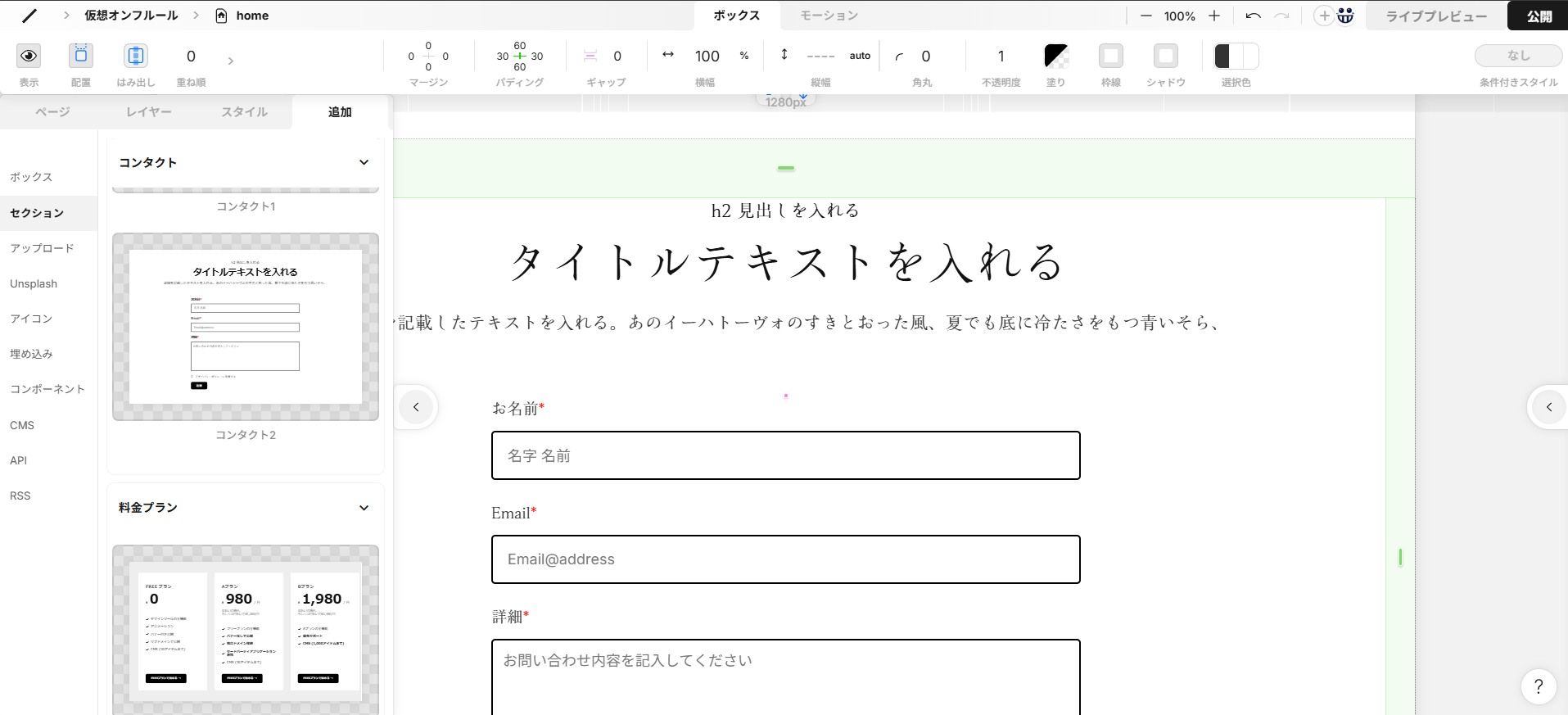The height and width of the screenshot is (715, 1568).
Task: Click the undo arrow icon
Action: [1253, 16]
